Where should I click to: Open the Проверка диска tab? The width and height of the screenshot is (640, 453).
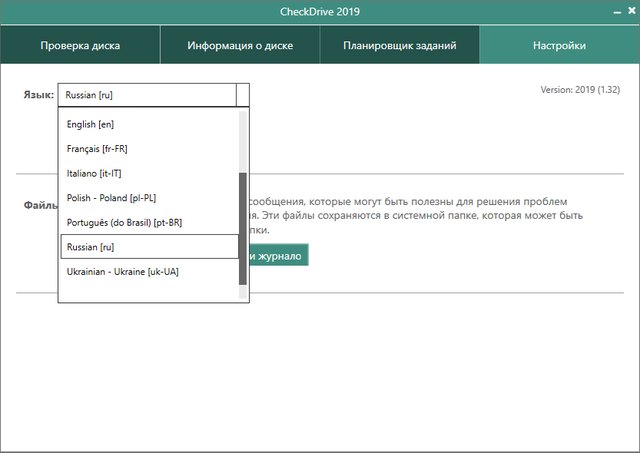coord(80,46)
